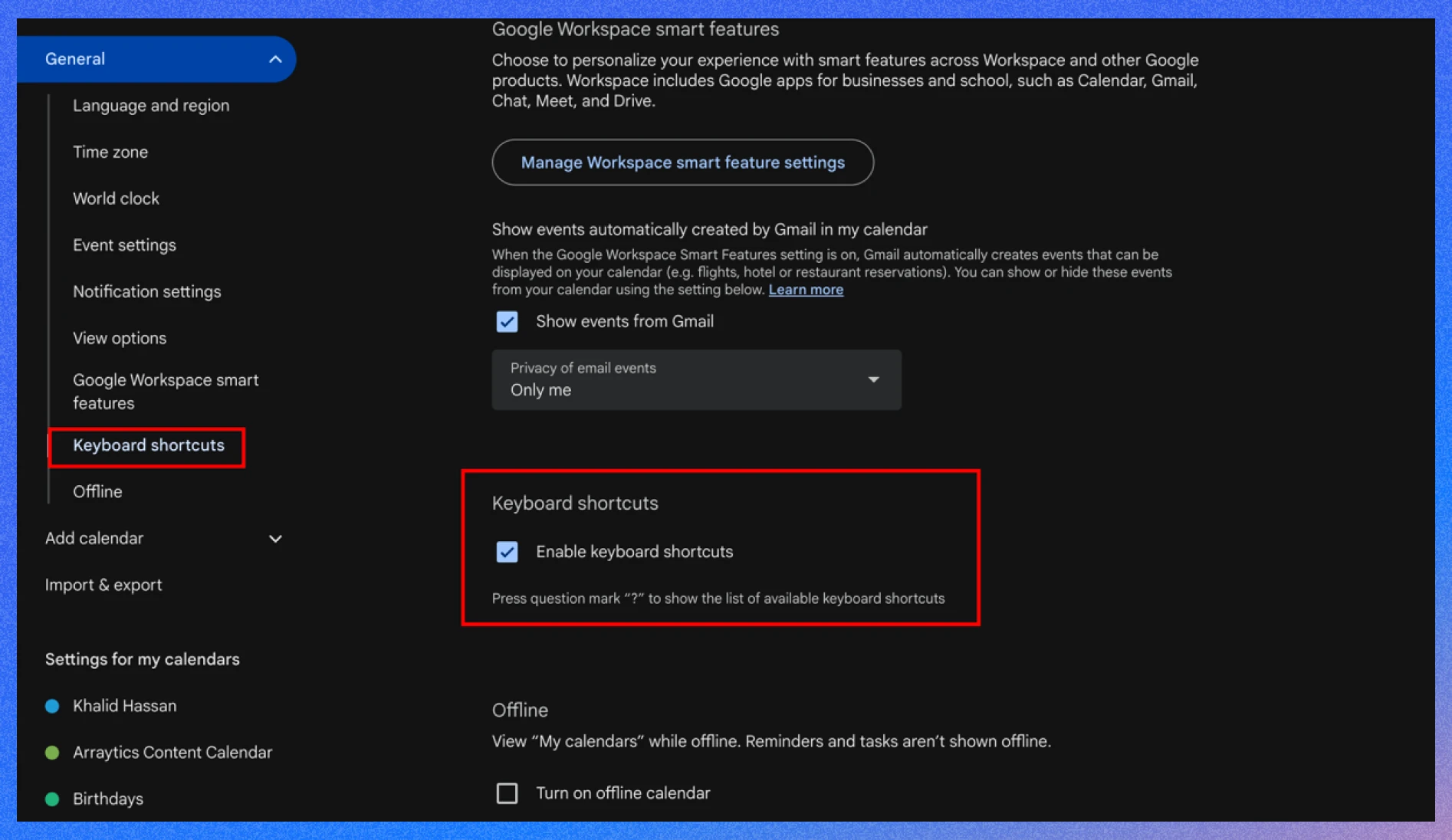This screenshot has height=840, width=1452.
Task: Check the Turn on offline calendar box
Action: point(507,793)
